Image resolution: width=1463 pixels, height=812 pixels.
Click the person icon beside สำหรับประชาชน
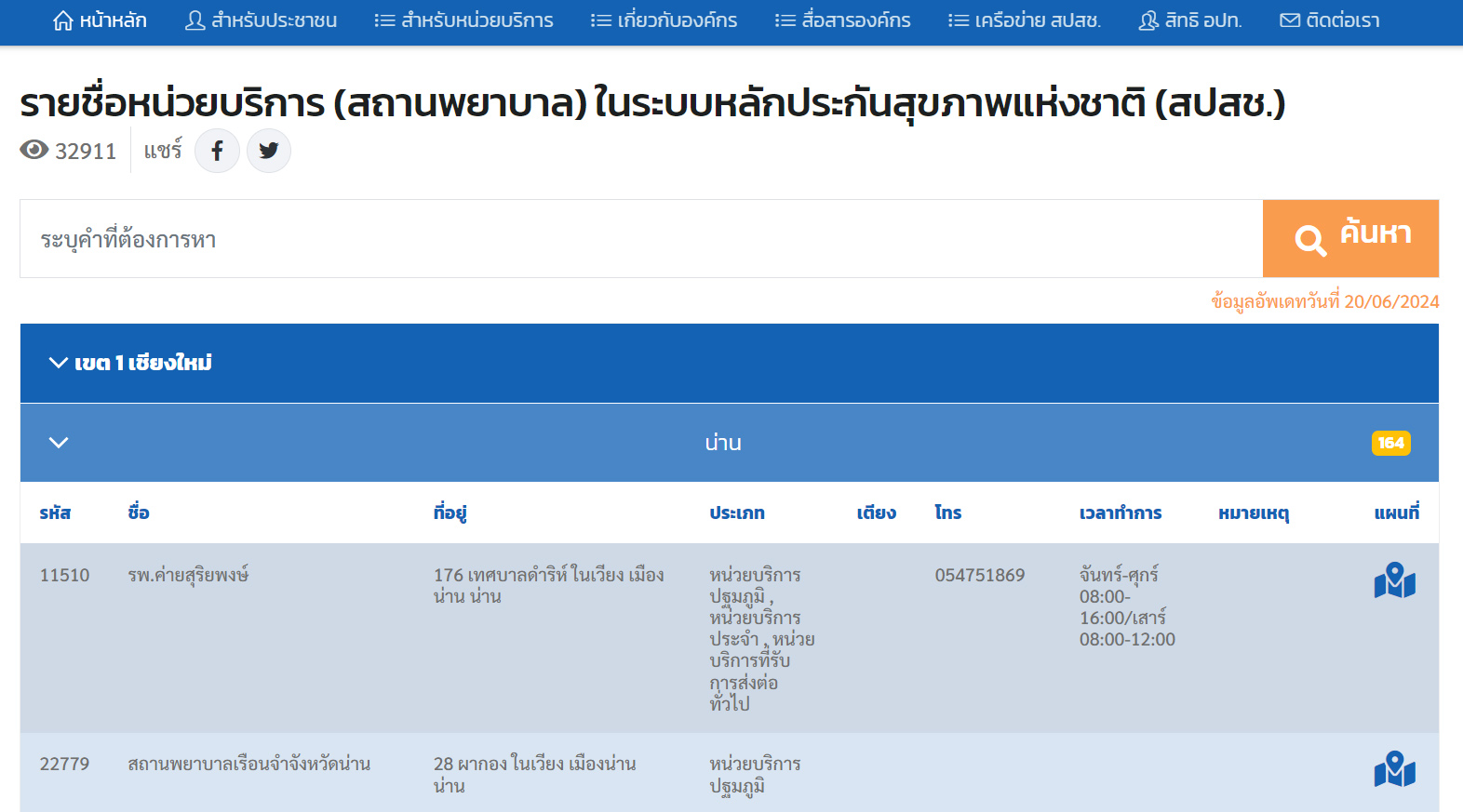pos(195,20)
